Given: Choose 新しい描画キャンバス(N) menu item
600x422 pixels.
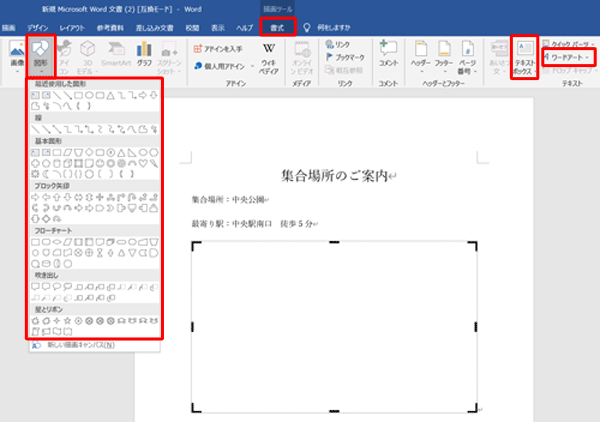Looking at the screenshot, I should pos(95,345).
